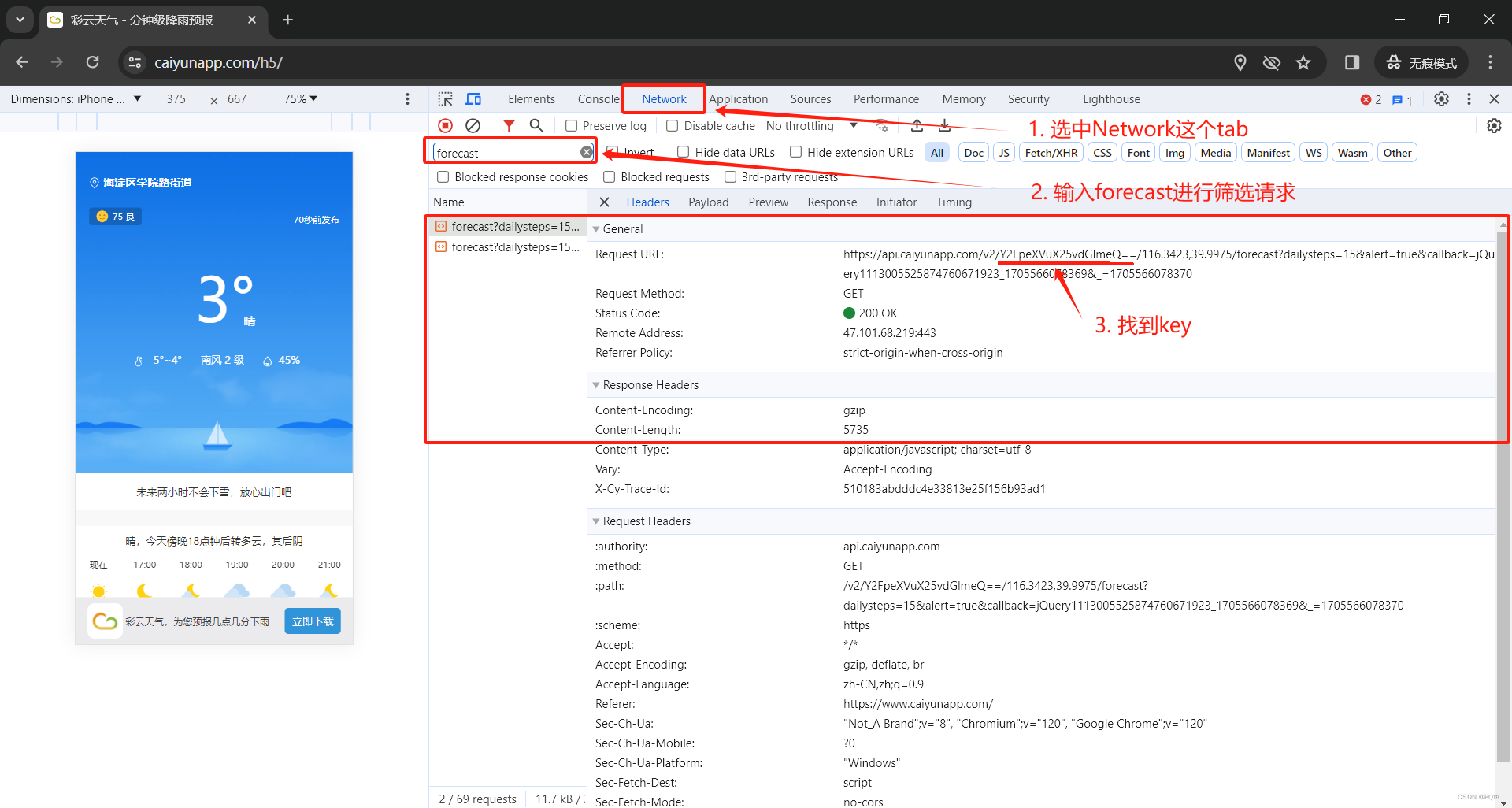Open network conditions wifi icon
This screenshot has height=808, width=1512.
point(882,126)
